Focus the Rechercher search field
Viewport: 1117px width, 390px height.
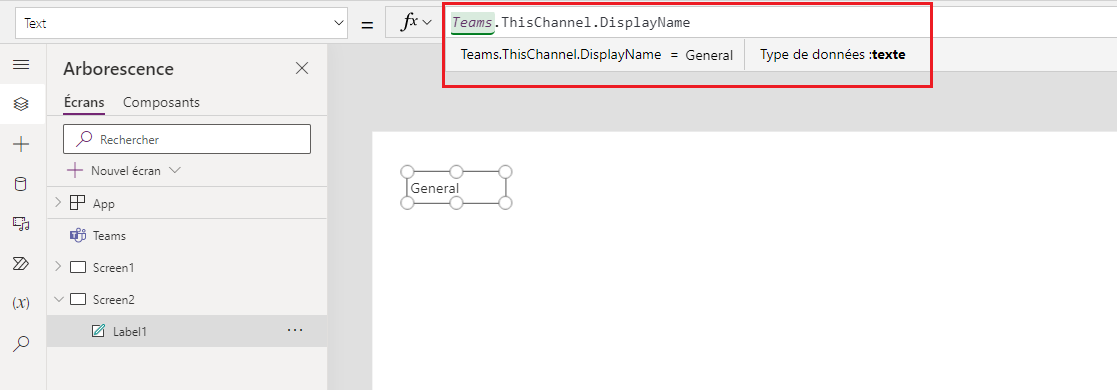(x=187, y=139)
